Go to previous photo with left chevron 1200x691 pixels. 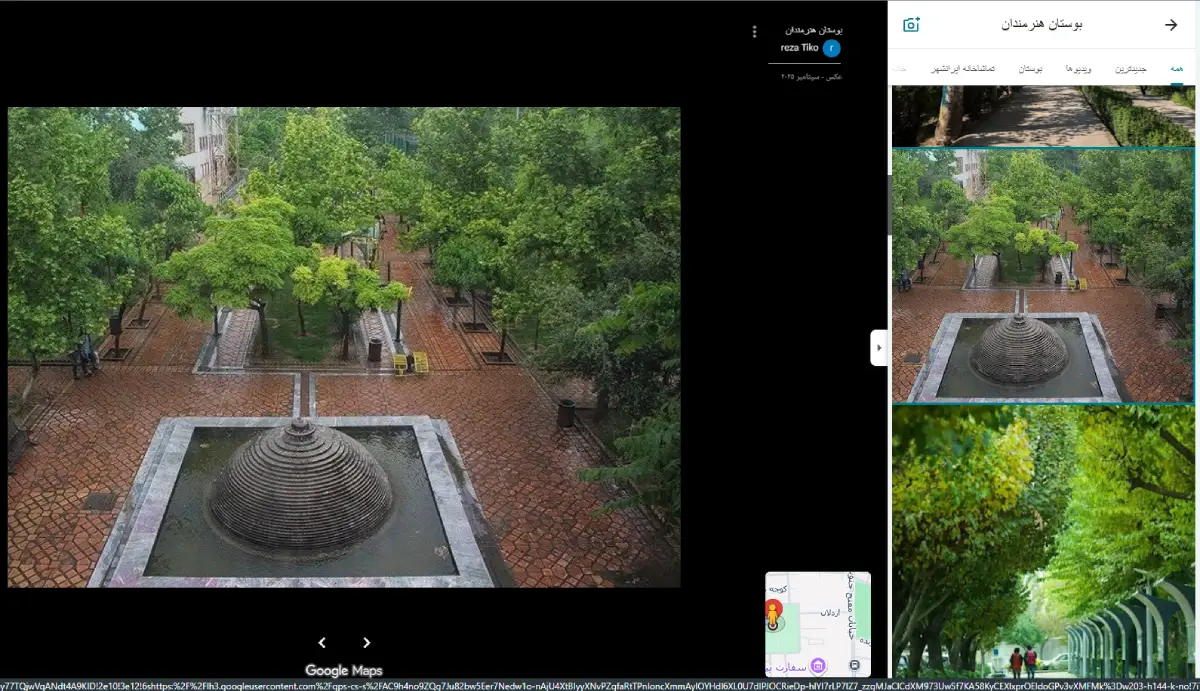tap(321, 643)
